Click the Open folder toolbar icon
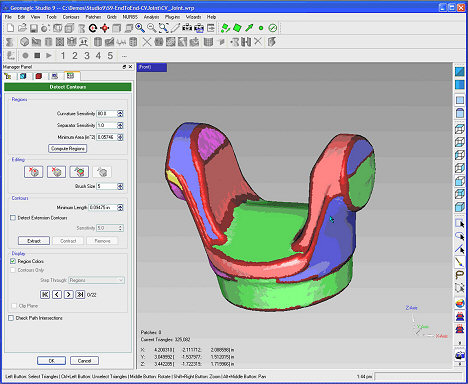The height and width of the screenshot is (384, 468). point(22,28)
